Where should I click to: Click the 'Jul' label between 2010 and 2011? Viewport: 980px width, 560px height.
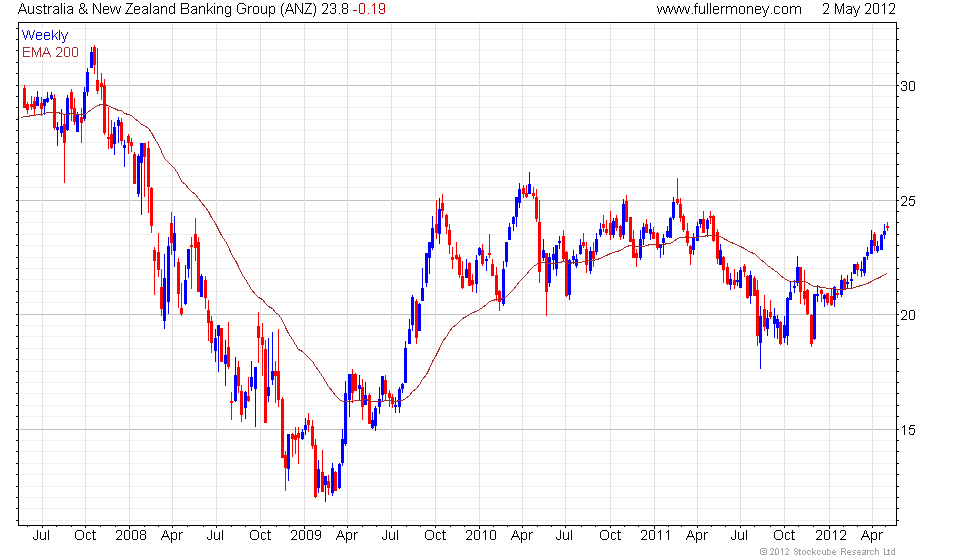coord(564,536)
